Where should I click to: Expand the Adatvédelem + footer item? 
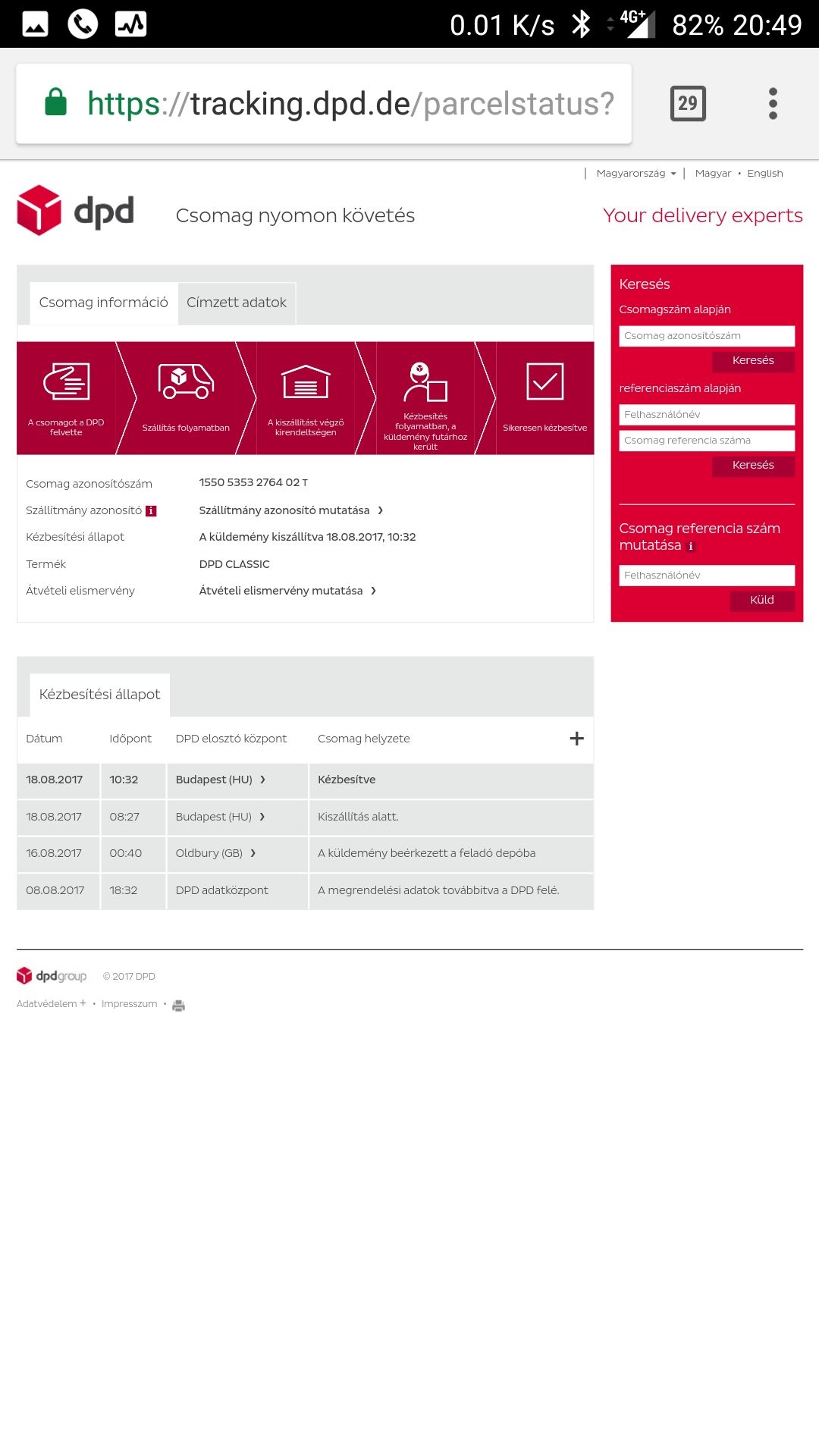click(x=52, y=1003)
